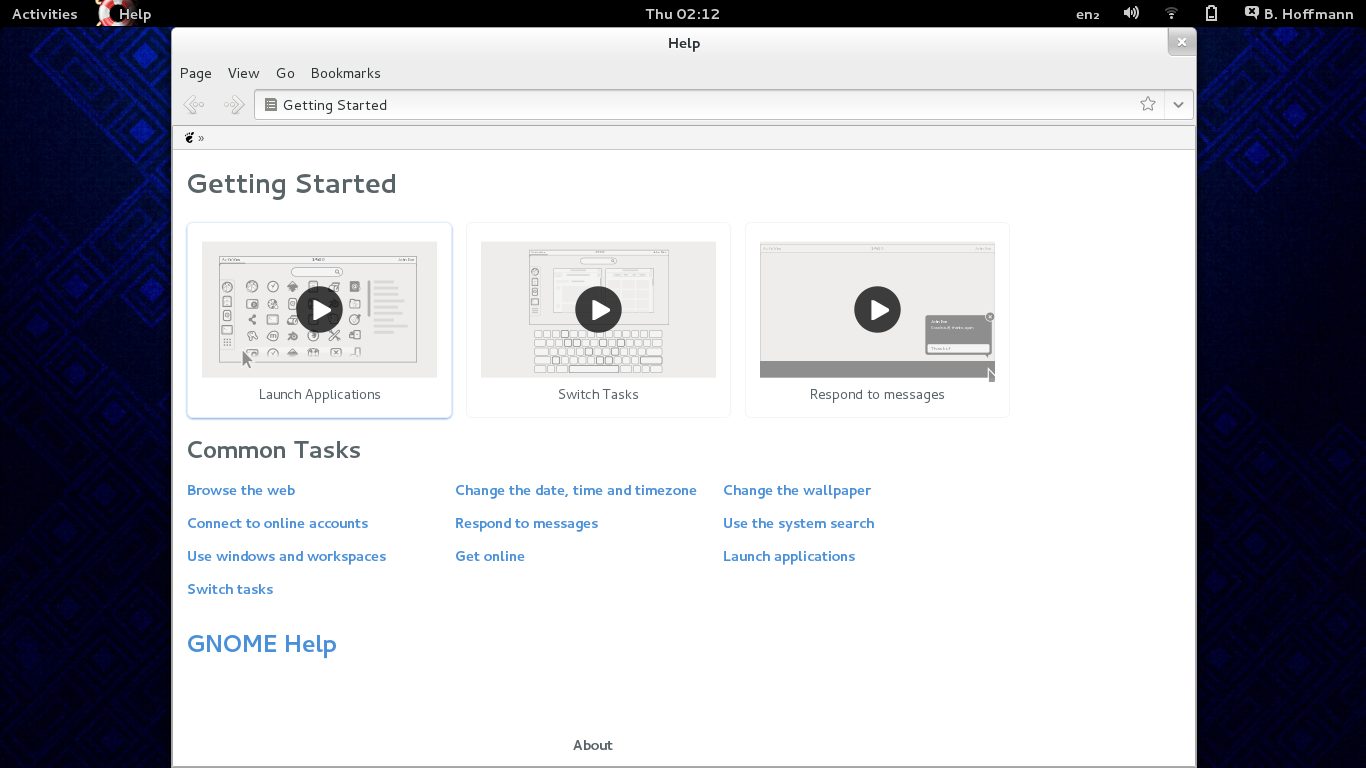1366x768 pixels.
Task: Follow the Get online link
Action: [x=490, y=556]
